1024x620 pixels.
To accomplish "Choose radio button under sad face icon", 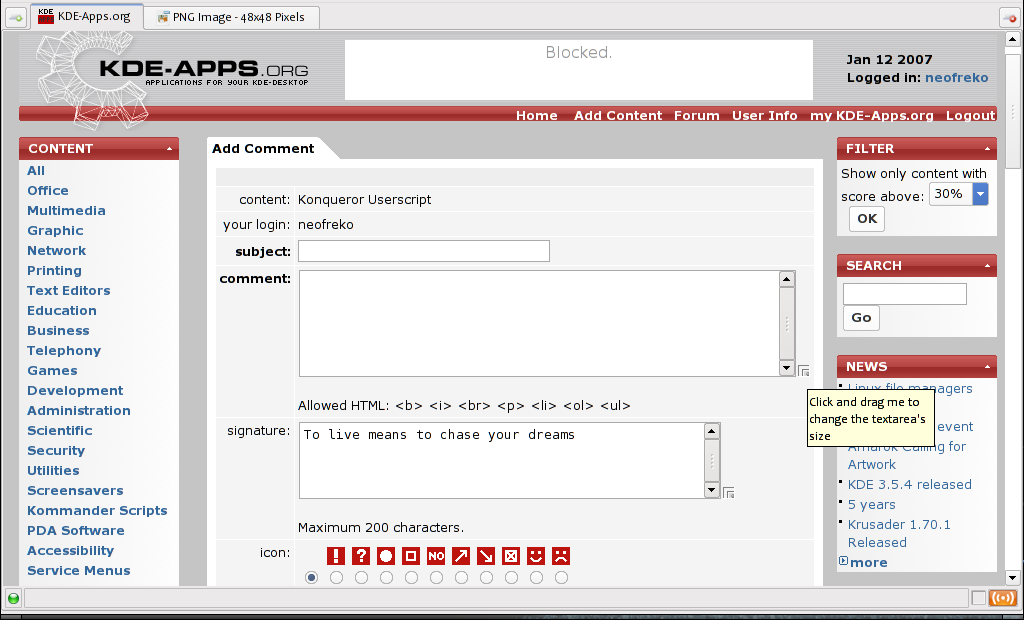I will click(561, 578).
